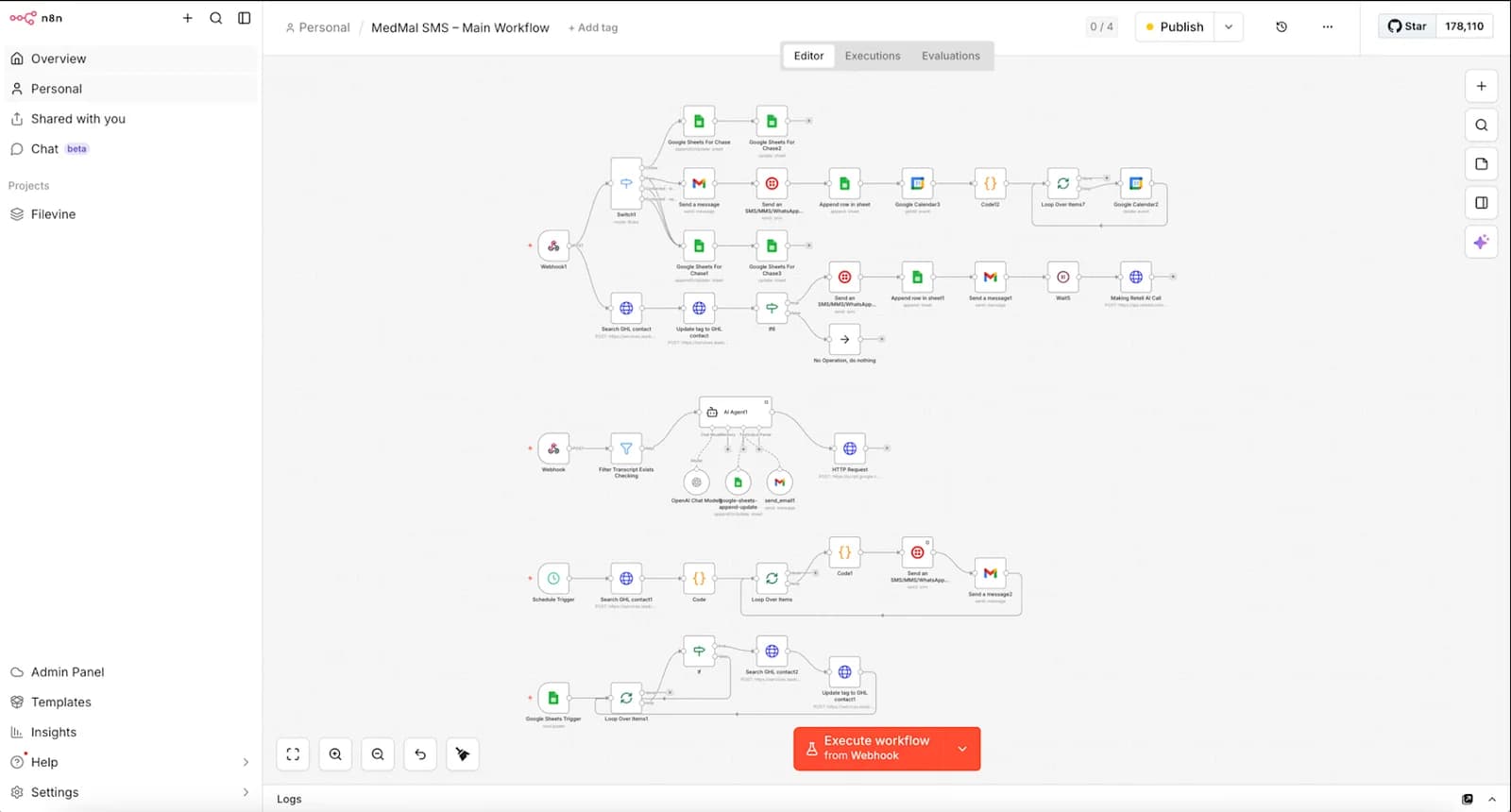Viewport: 1511px width, 812px height.
Task: Open the Send a message2 Gmail node
Action: [990, 573]
